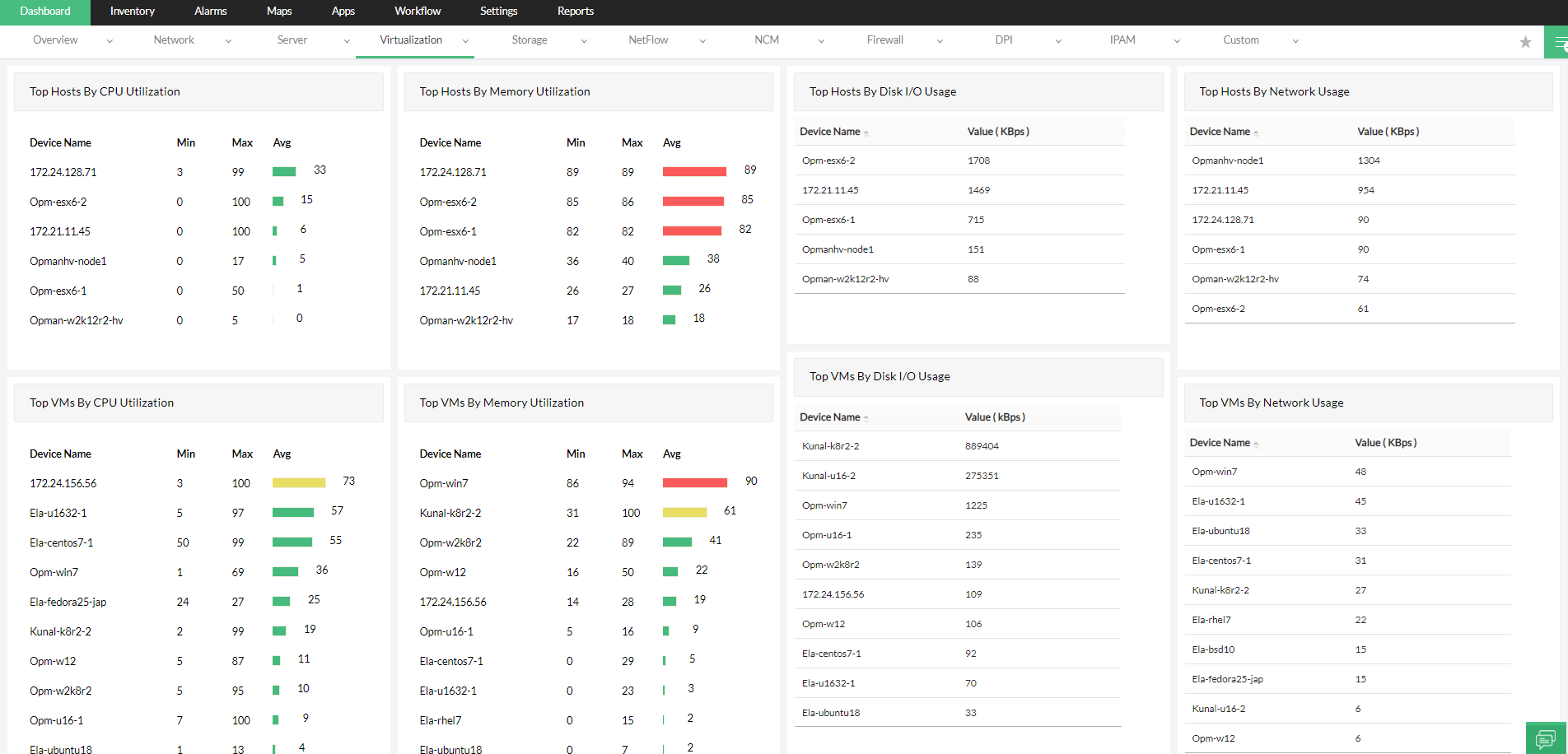Switch to the Firewall dashboard tab
The image size is (1568, 754).
pos(885,40)
